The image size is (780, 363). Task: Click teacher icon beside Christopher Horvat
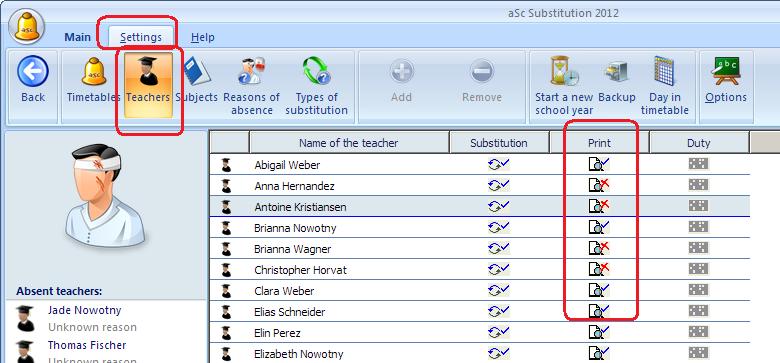[227, 270]
